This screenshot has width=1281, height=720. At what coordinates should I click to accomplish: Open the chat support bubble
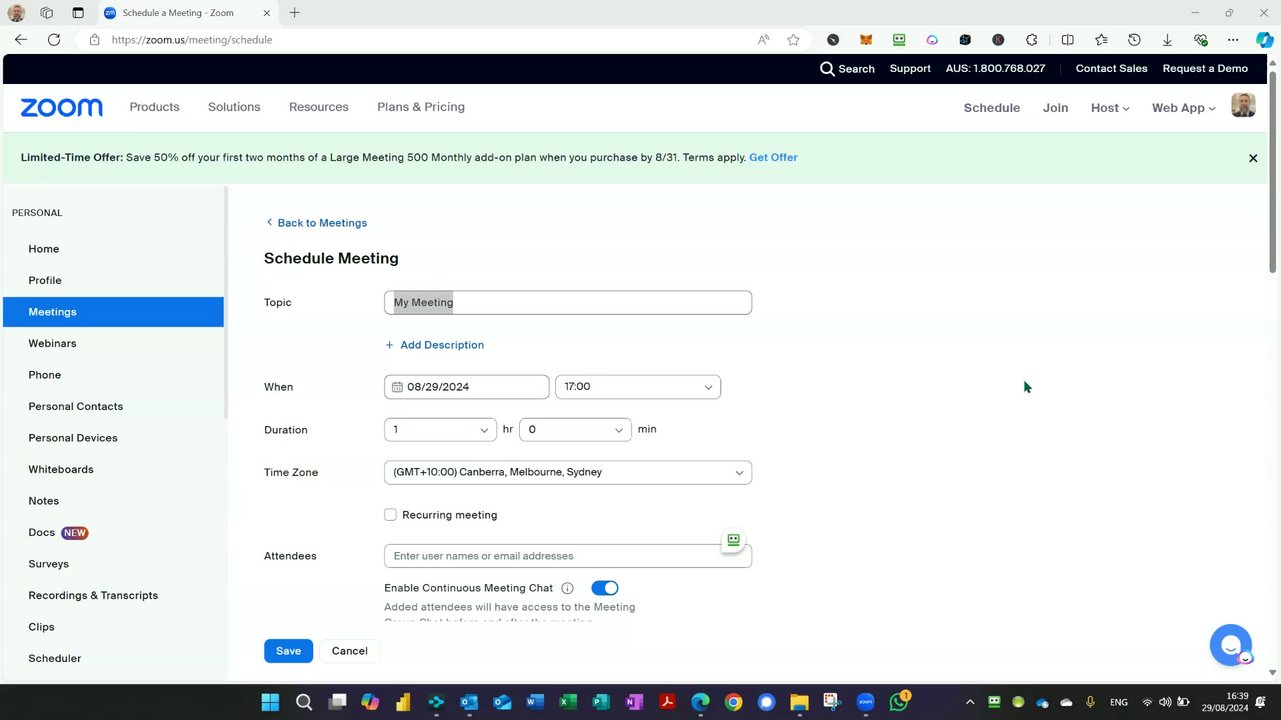[1231, 645]
